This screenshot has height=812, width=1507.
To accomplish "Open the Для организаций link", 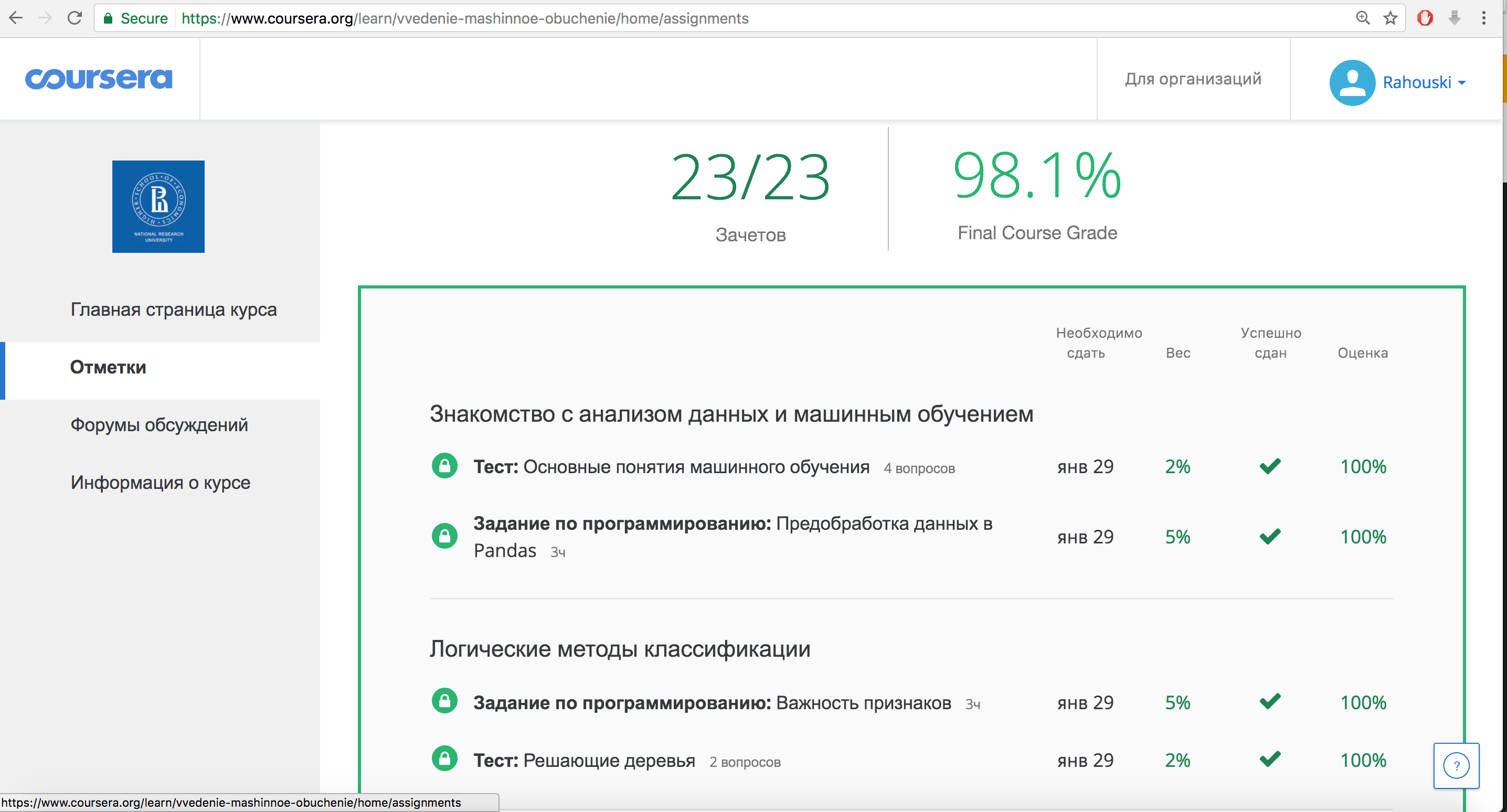I will click(1193, 79).
